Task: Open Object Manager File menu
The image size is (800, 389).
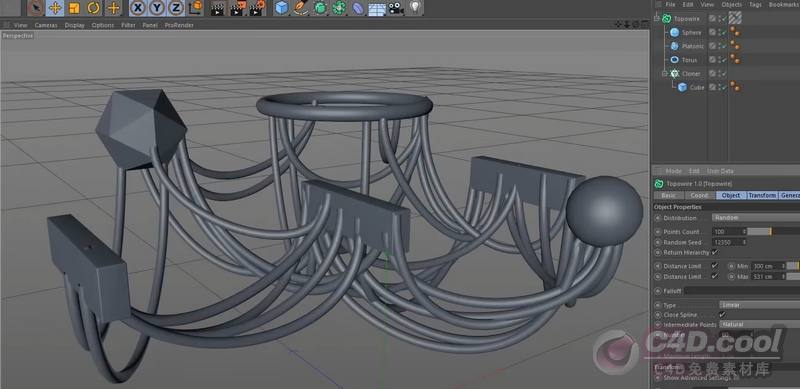Action: pos(670,4)
